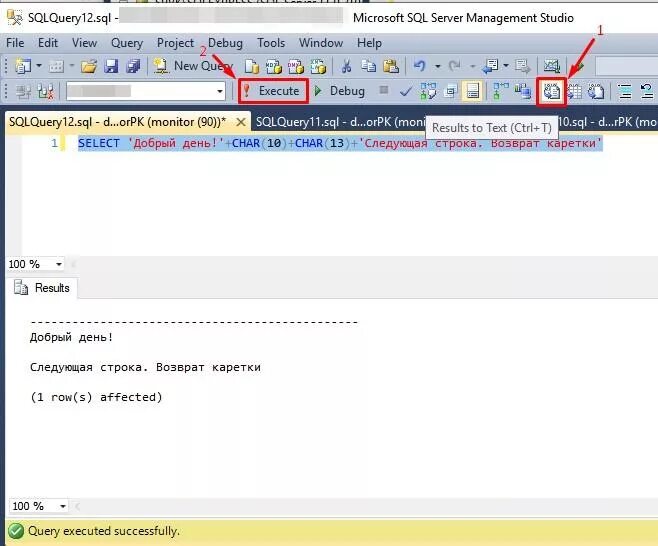Close the SQLQuery12.sql tab
Viewport: 658px width, 546px height.
(x=241, y=122)
